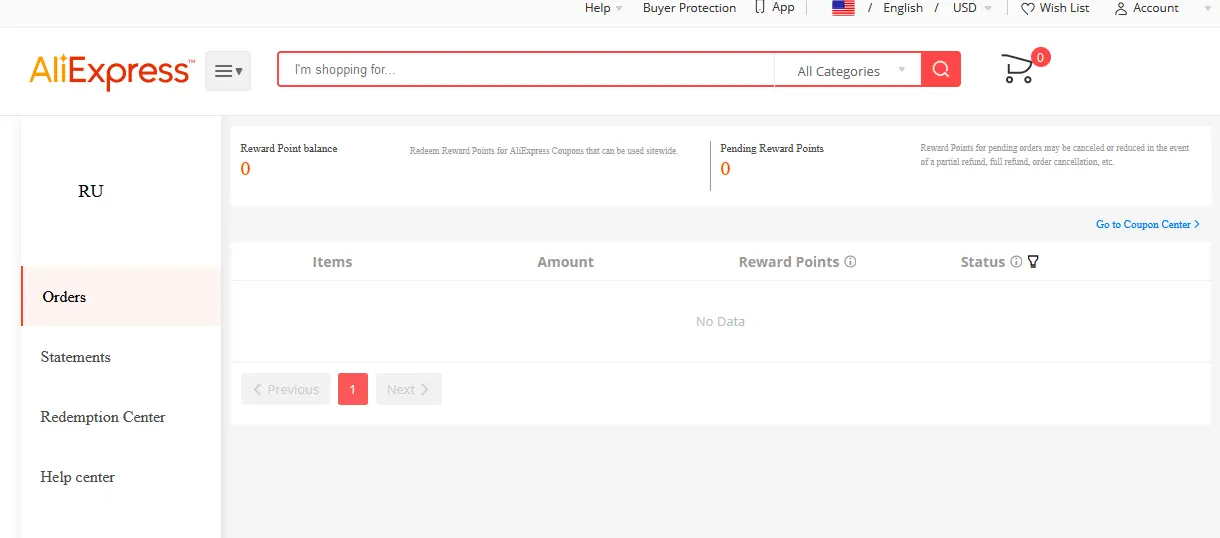Click the Account text link
The image size is (1220, 538).
[1156, 8]
